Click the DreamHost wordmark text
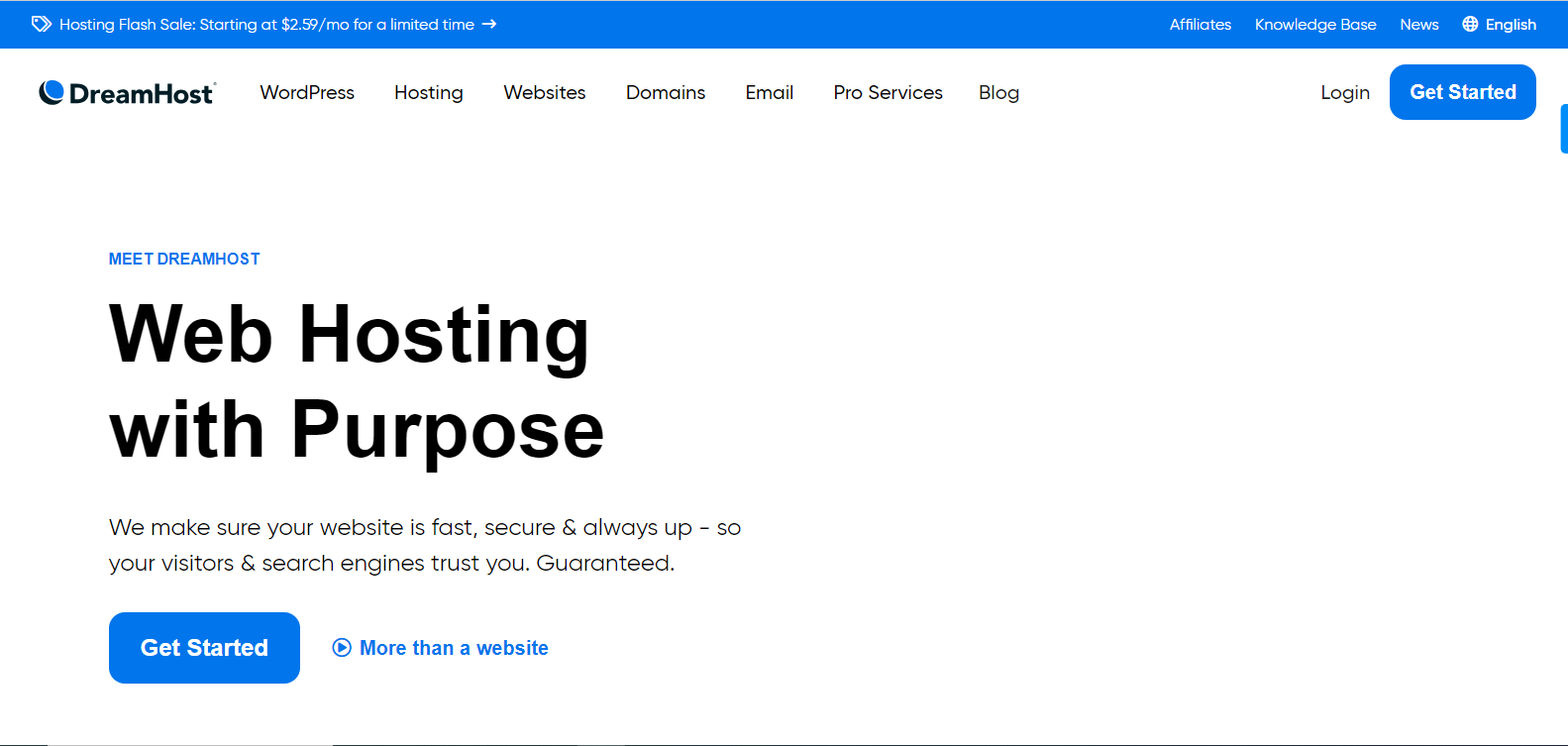Image resolution: width=1568 pixels, height=746 pixels. [142, 93]
